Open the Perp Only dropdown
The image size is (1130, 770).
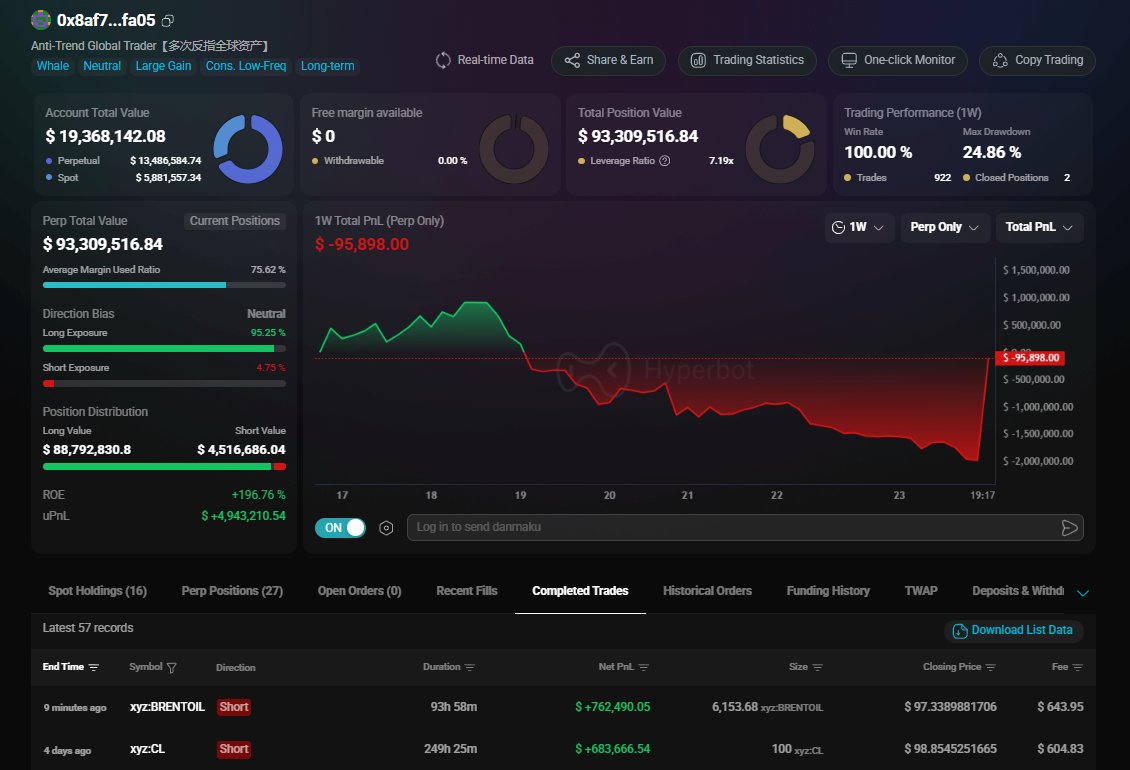(945, 227)
